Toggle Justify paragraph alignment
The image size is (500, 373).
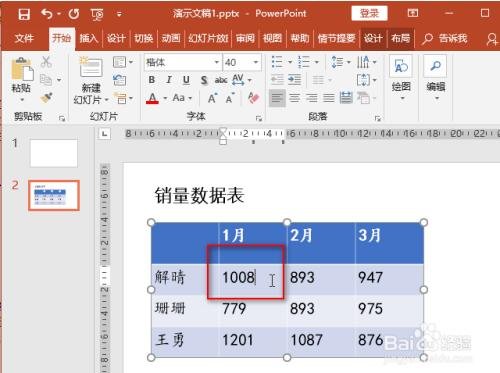point(329,98)
